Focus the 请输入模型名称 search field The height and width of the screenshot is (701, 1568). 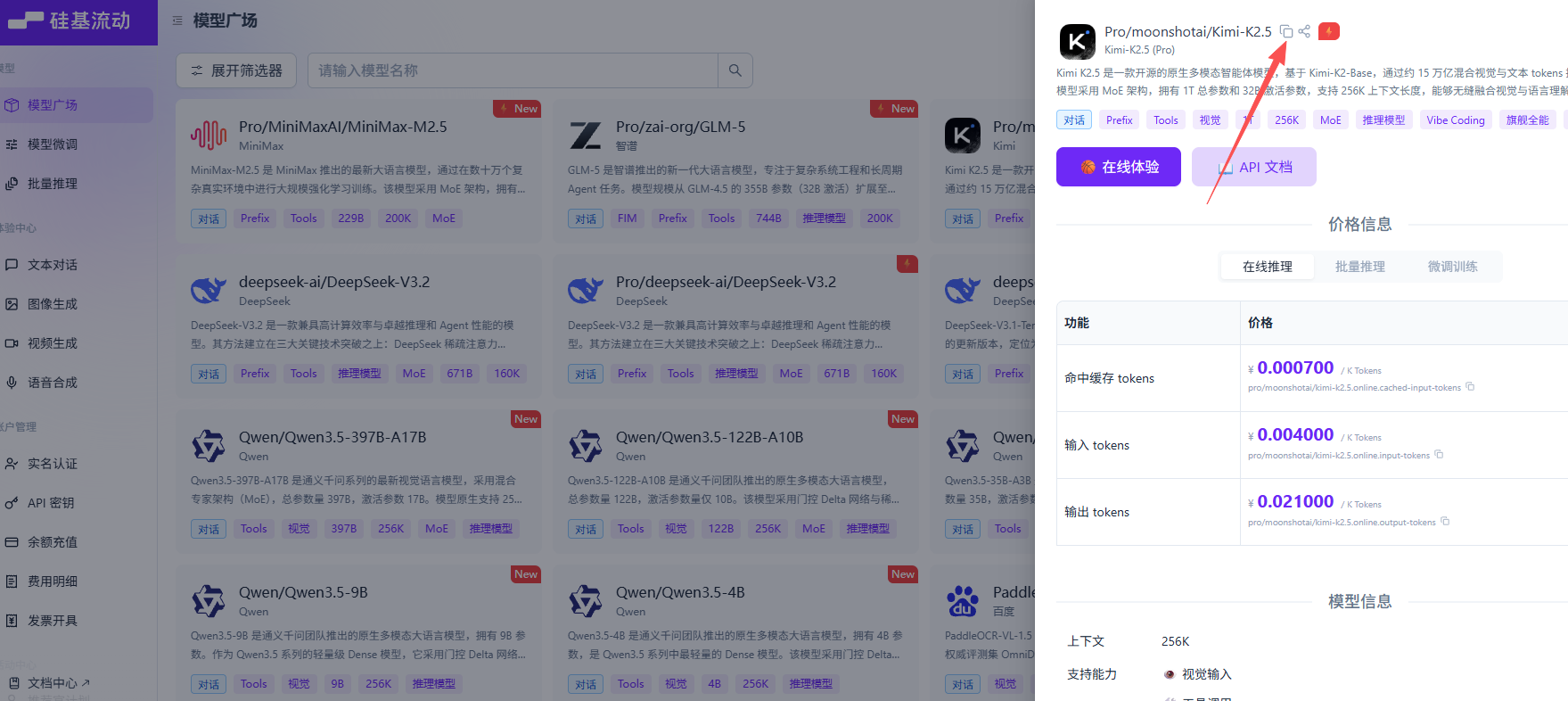513,70
